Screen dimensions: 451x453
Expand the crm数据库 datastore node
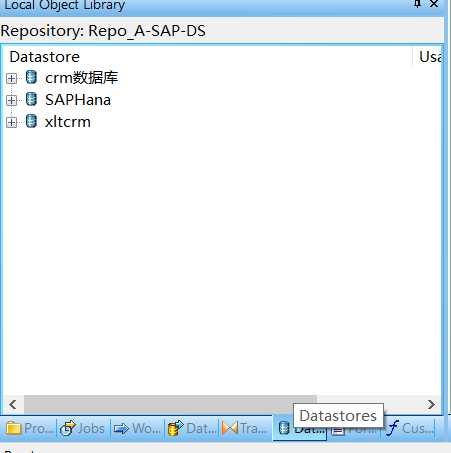pyautogui.click(x=11, y=79)
